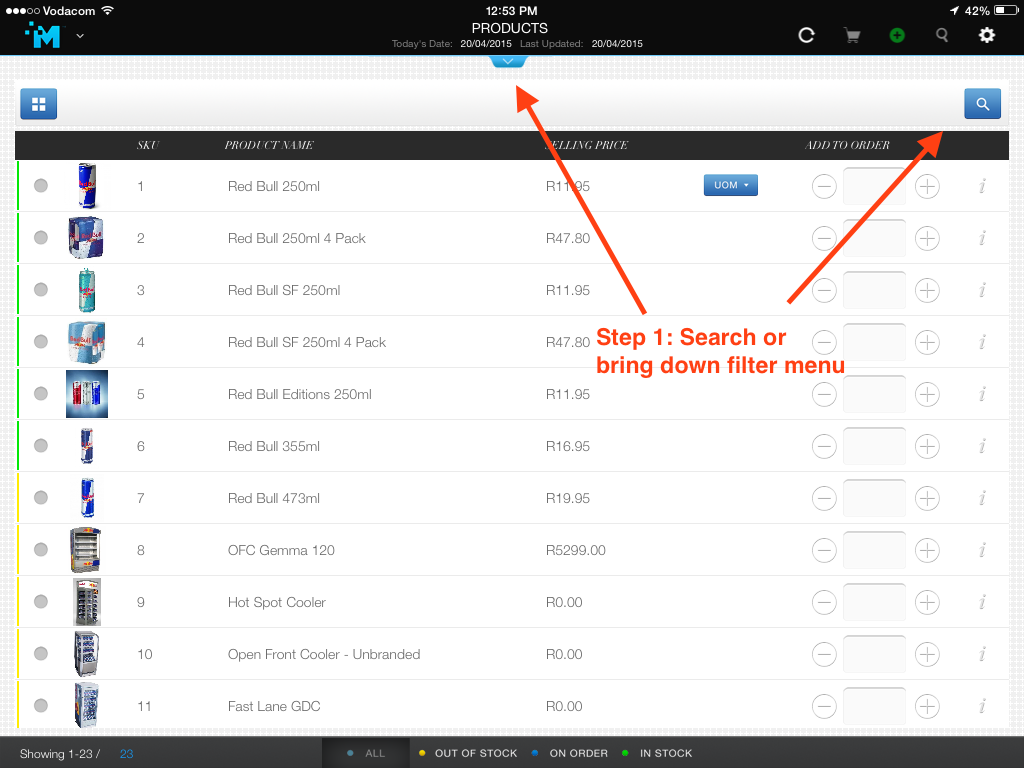Select radio button for Hot Spot Cooler

tap(40, 601)
